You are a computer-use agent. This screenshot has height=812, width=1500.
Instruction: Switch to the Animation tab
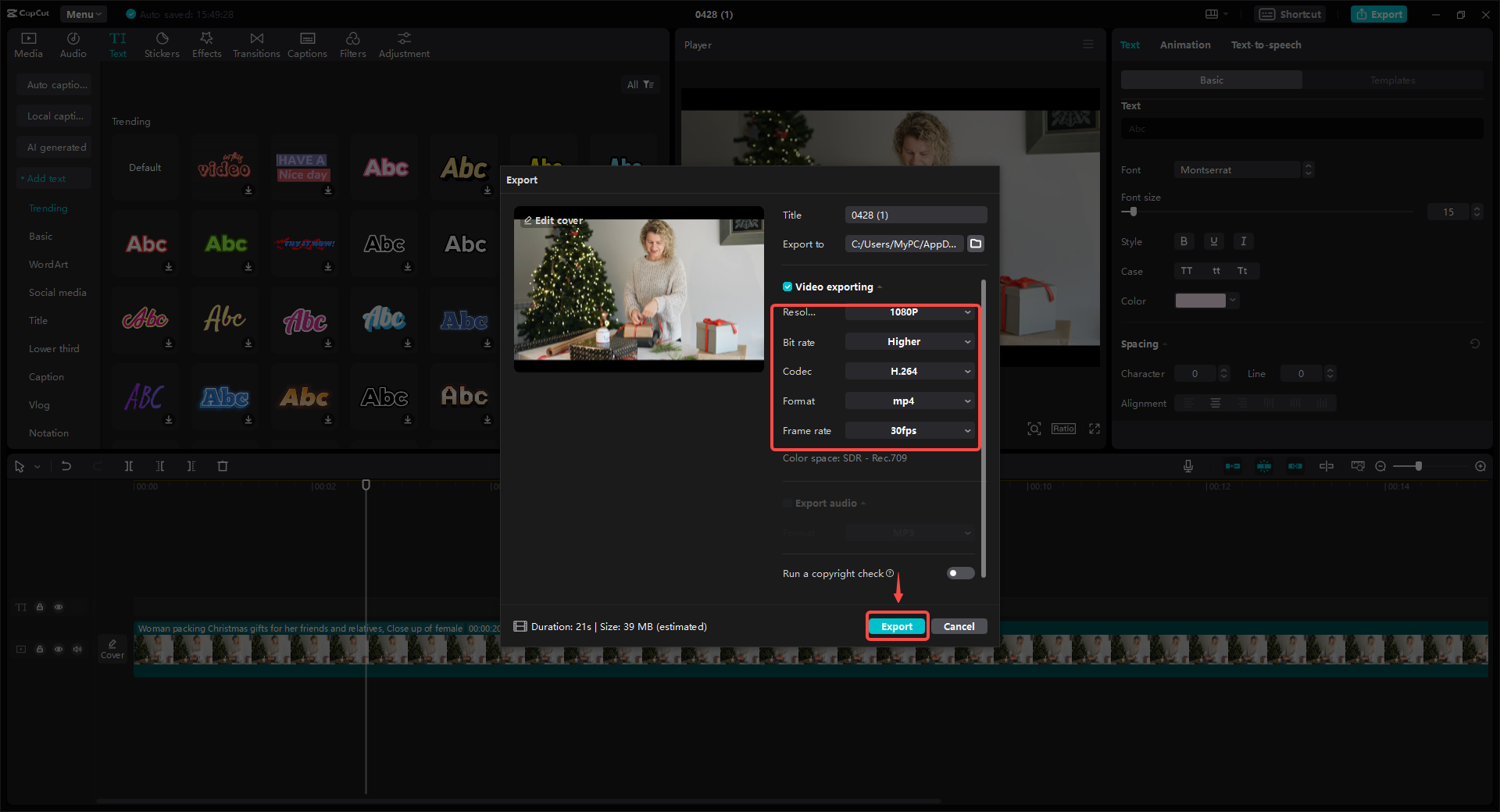[x=1185, y=45]
